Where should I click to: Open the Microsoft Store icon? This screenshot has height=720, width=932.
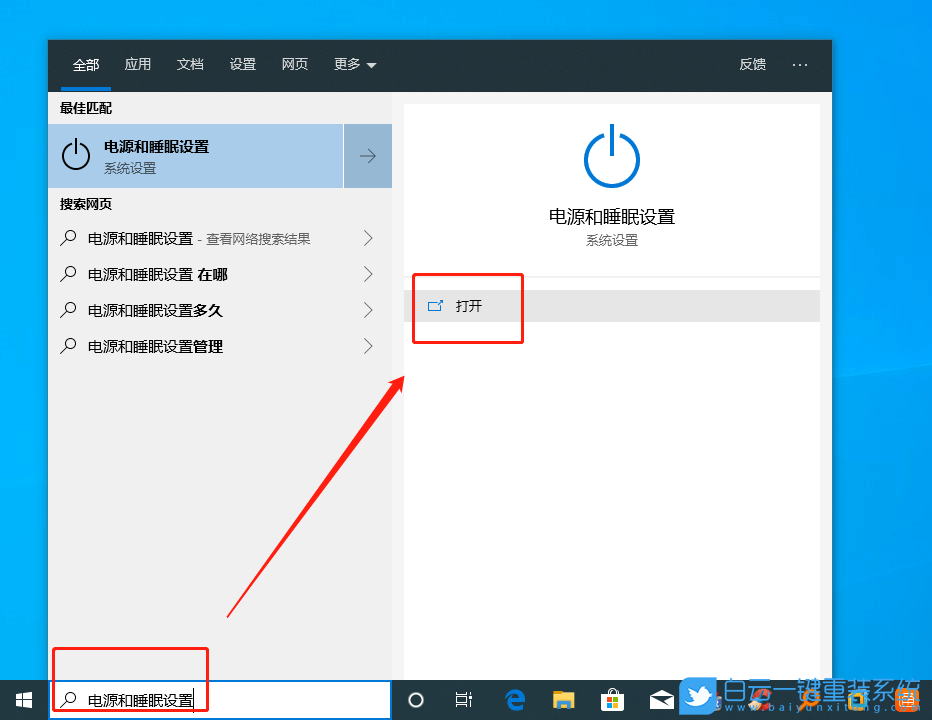click(611, 699)
